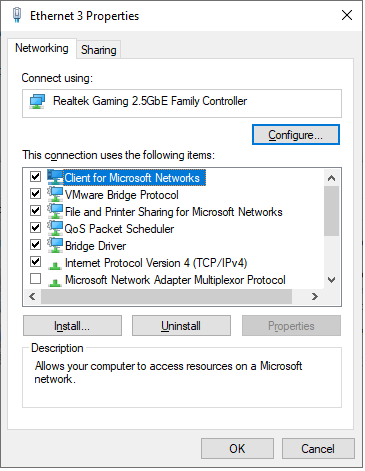Image resolution: width=365 pixels, height=471 pixels.
Task: Switch to the Sharing tab
Action: [x=99, y=50]
